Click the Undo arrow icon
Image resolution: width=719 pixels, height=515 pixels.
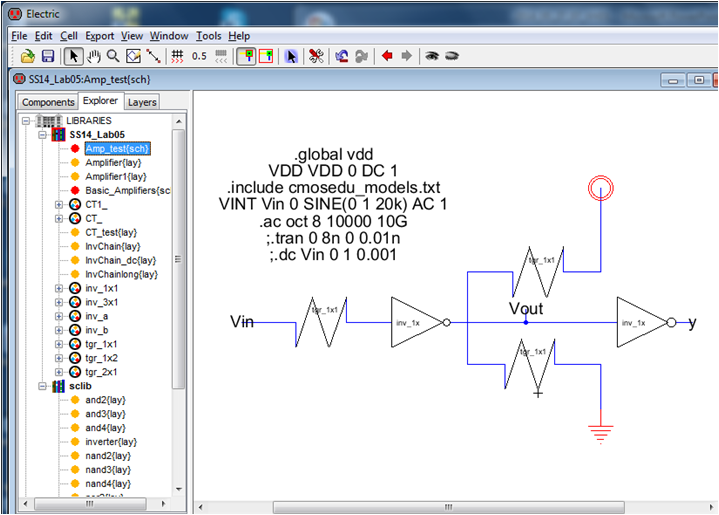342,56
